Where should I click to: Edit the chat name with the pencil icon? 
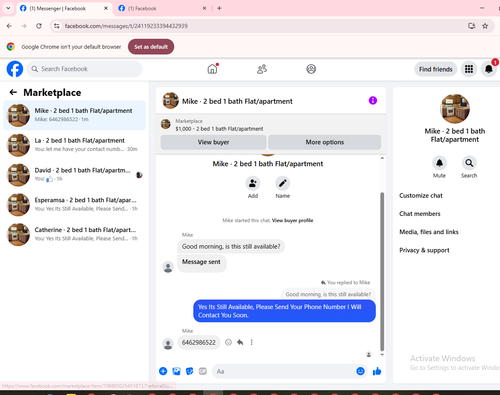point(282,183)
